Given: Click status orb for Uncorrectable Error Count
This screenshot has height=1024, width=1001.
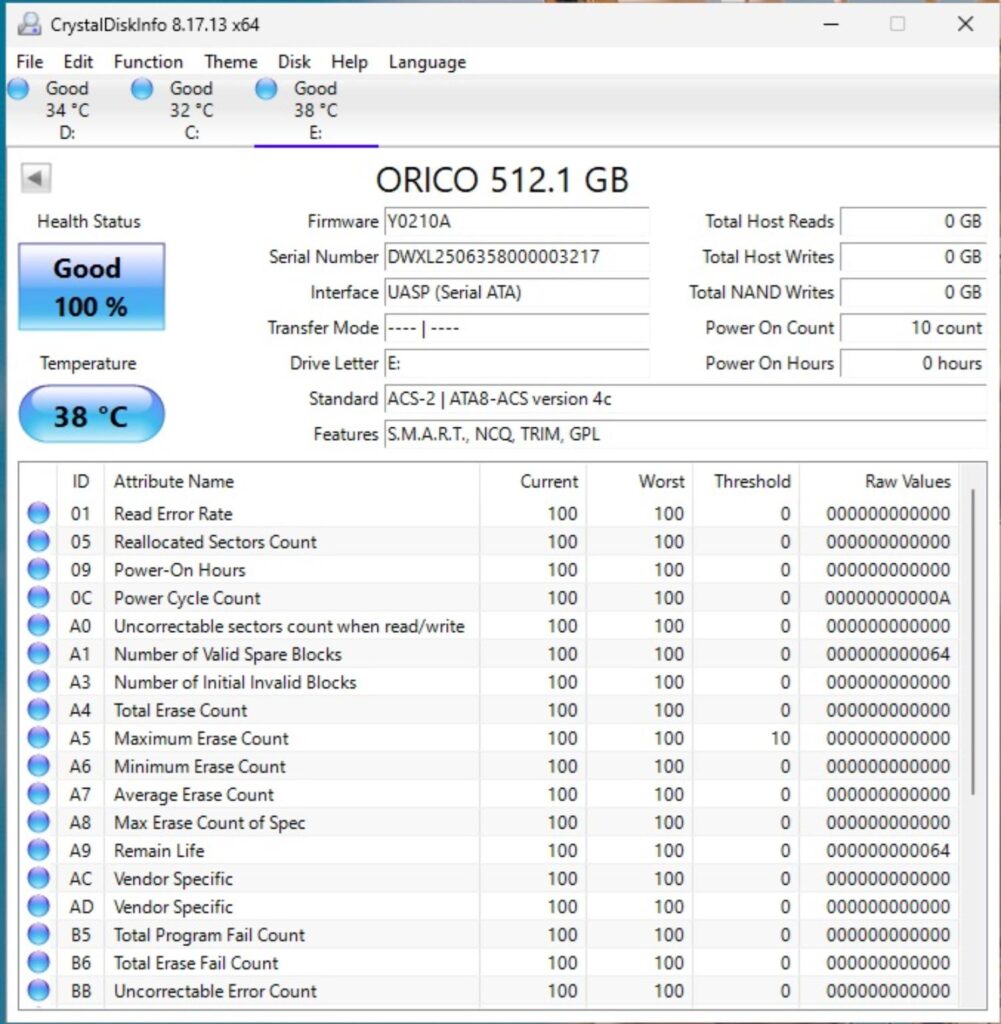Looking at the screenshot, I should pos(39,991).
